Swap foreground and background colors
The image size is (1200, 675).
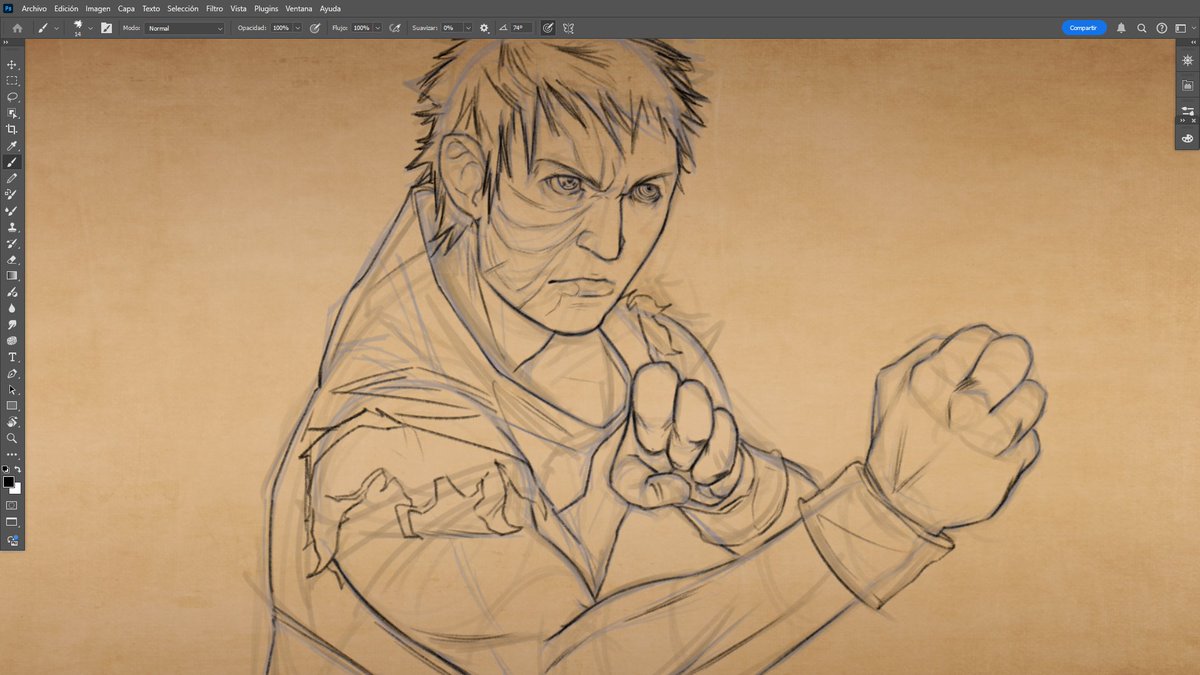[18, 469]
